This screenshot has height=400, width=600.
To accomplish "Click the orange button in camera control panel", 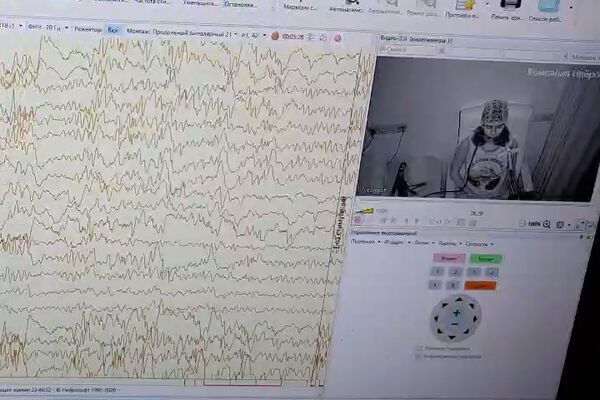I will click(x=480, y=286).
